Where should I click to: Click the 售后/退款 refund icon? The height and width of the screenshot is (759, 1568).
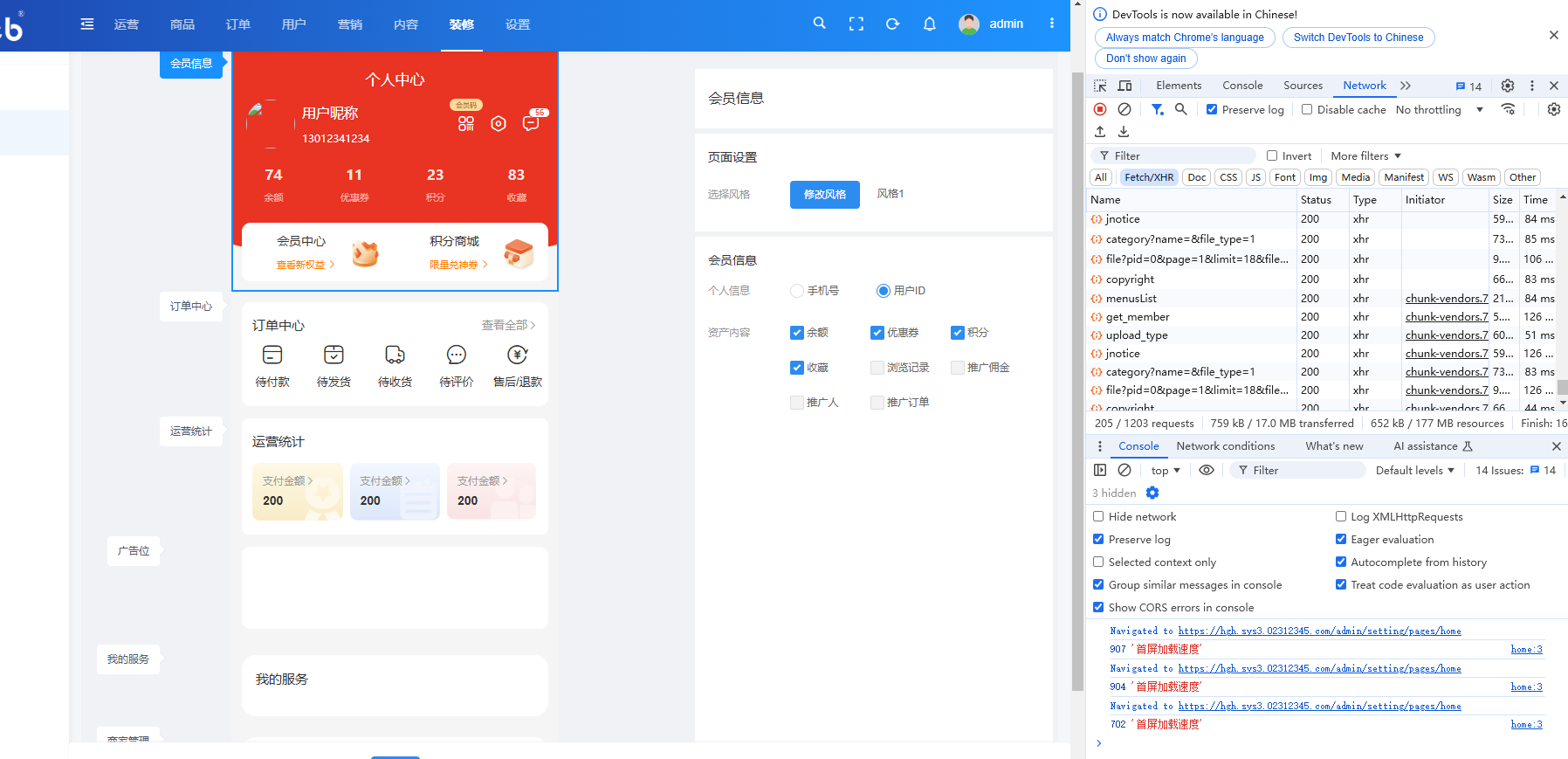(518, 355)
